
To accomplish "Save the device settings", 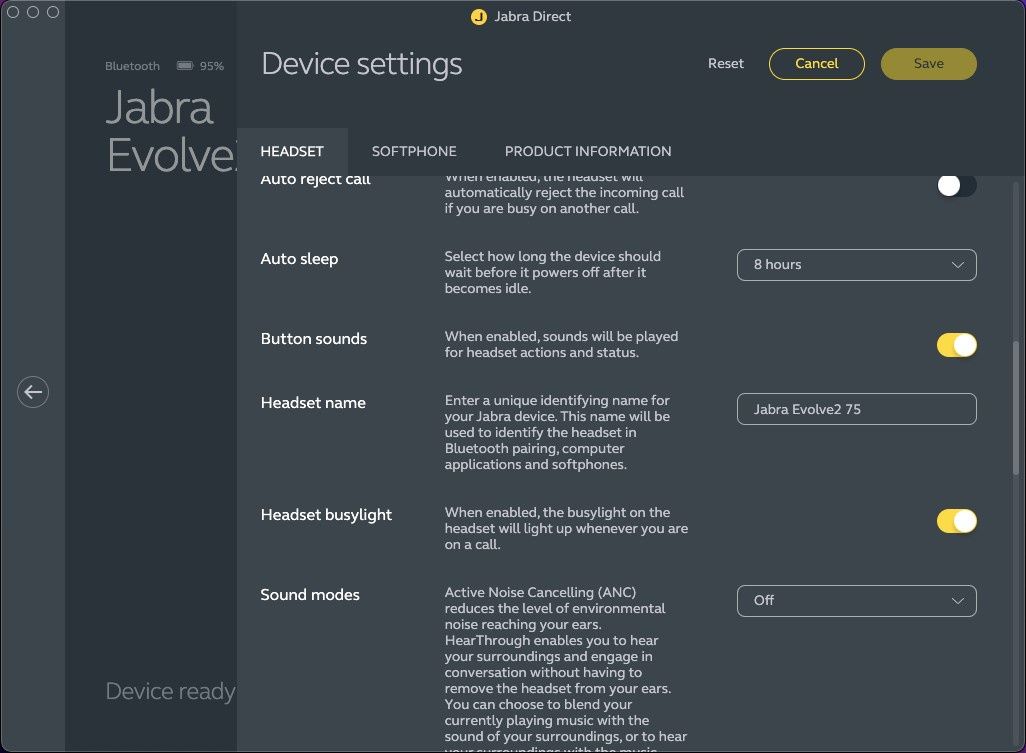I will [x=929, y=63].
